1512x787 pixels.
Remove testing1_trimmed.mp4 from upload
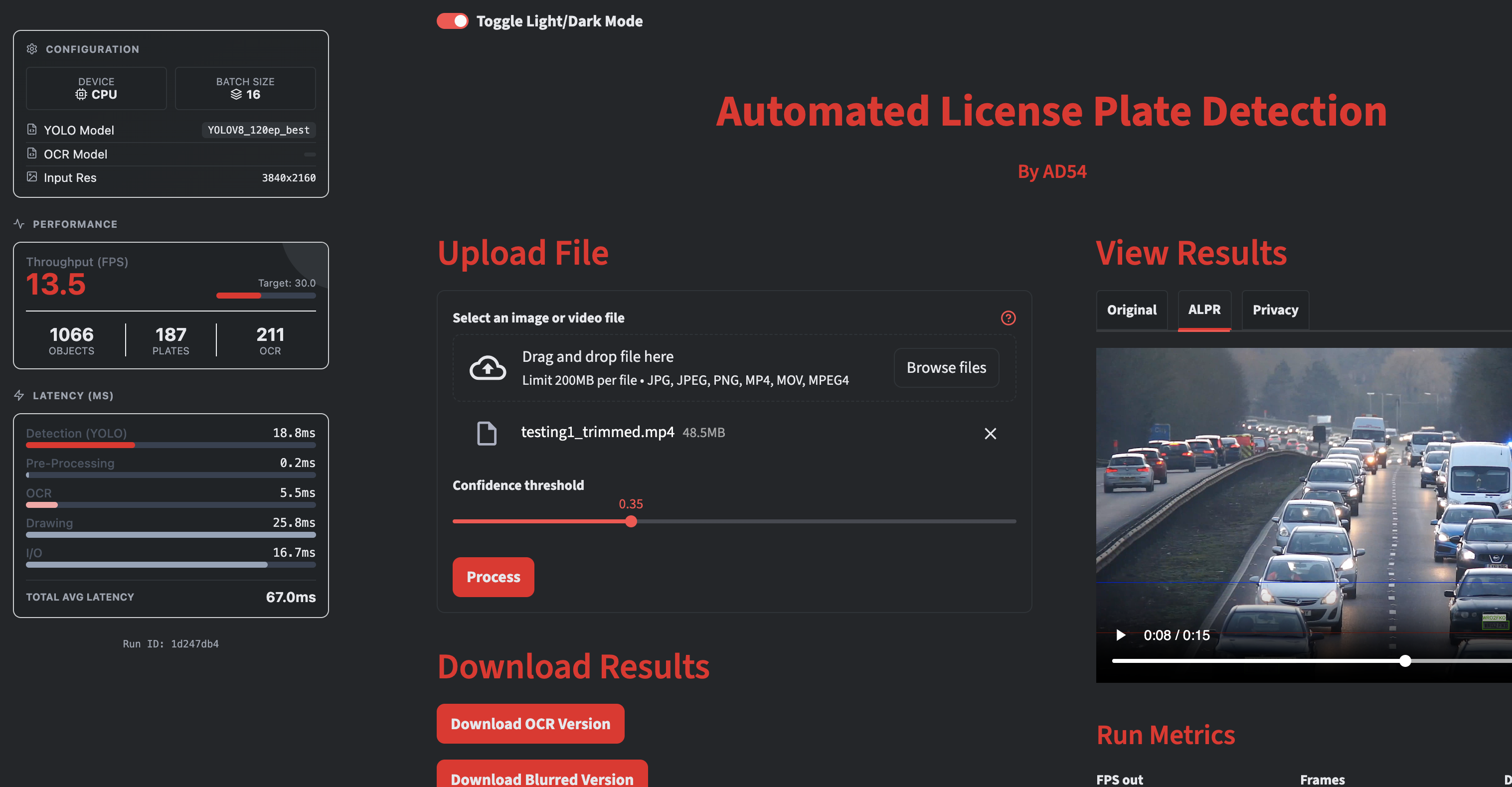click(x=991, y=434)
